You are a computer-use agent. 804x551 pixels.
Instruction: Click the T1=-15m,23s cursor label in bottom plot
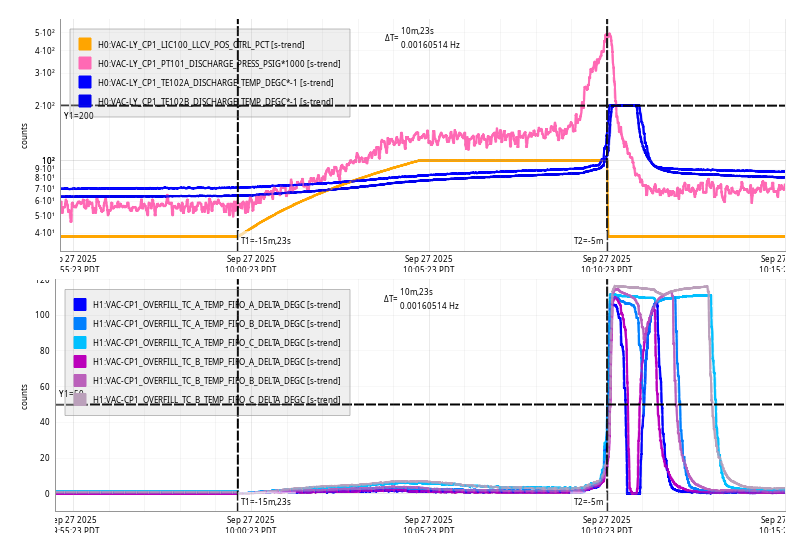[266, 501]
